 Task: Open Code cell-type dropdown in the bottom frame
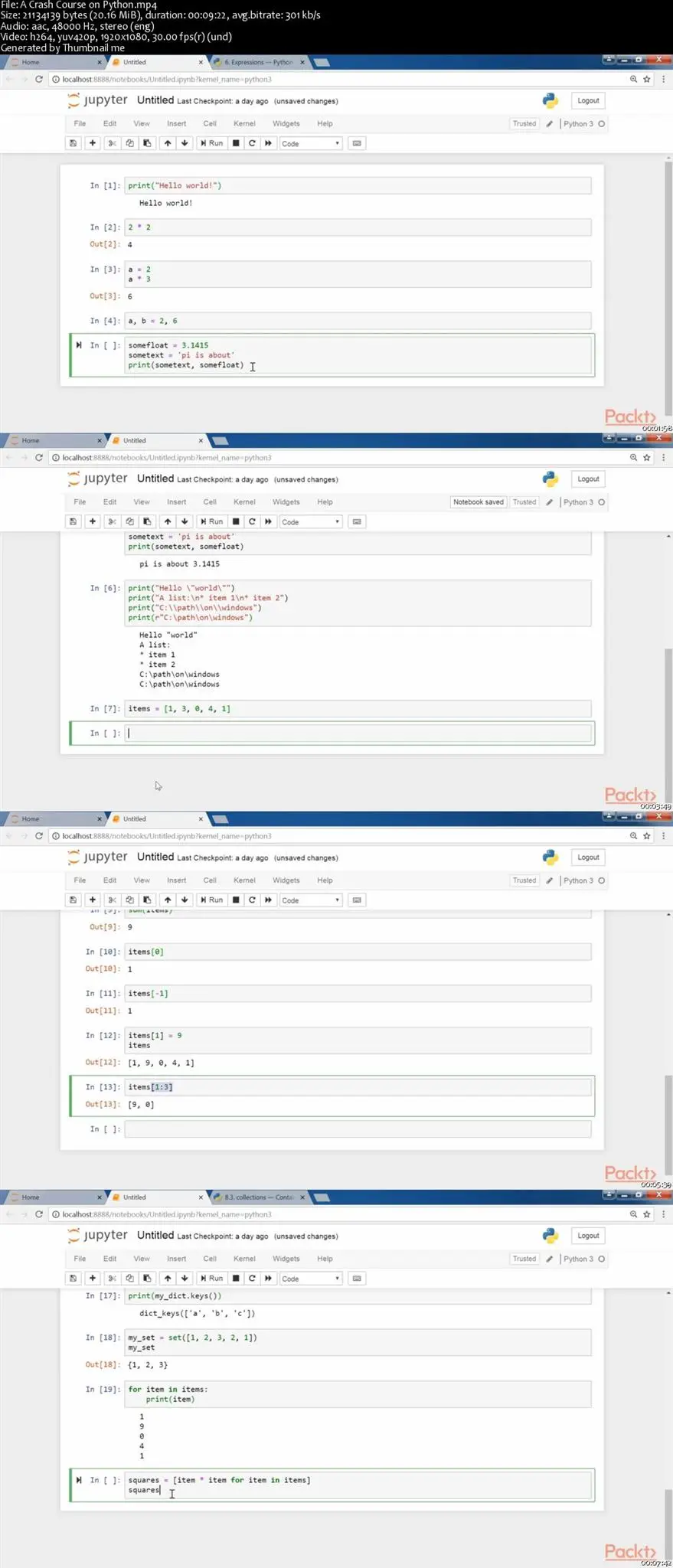coord(310,1278)
